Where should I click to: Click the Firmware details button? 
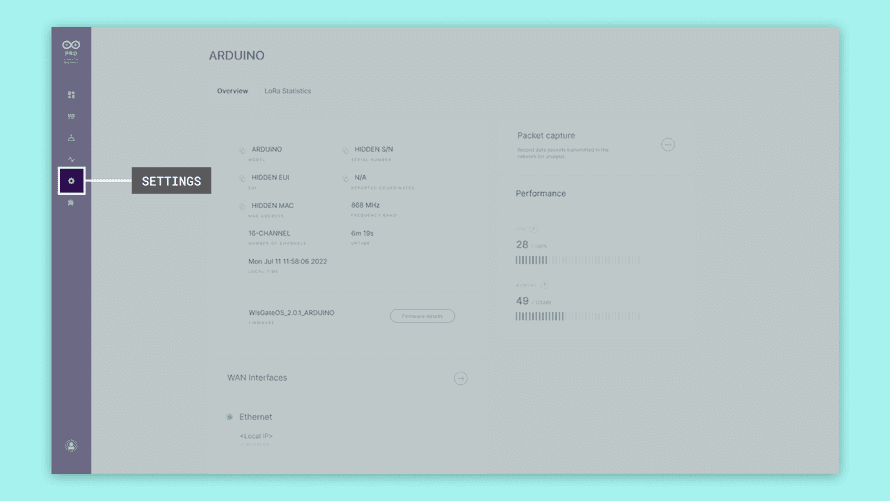pyautogui.click(x=422, y=316)
